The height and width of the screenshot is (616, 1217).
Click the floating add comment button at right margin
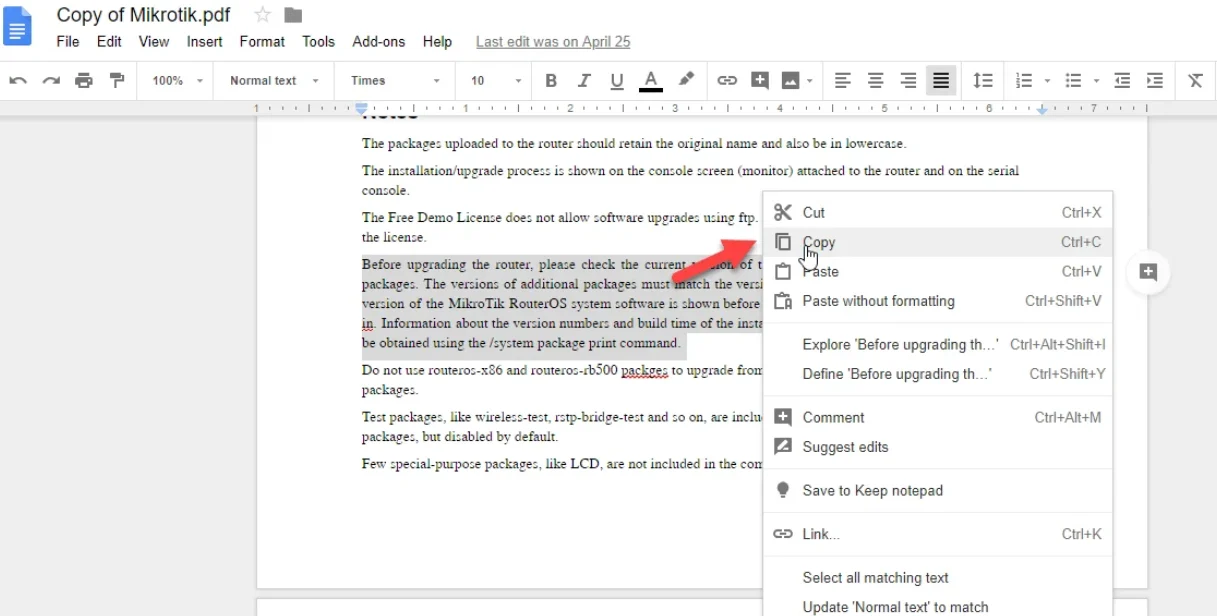click(1148, 272)
